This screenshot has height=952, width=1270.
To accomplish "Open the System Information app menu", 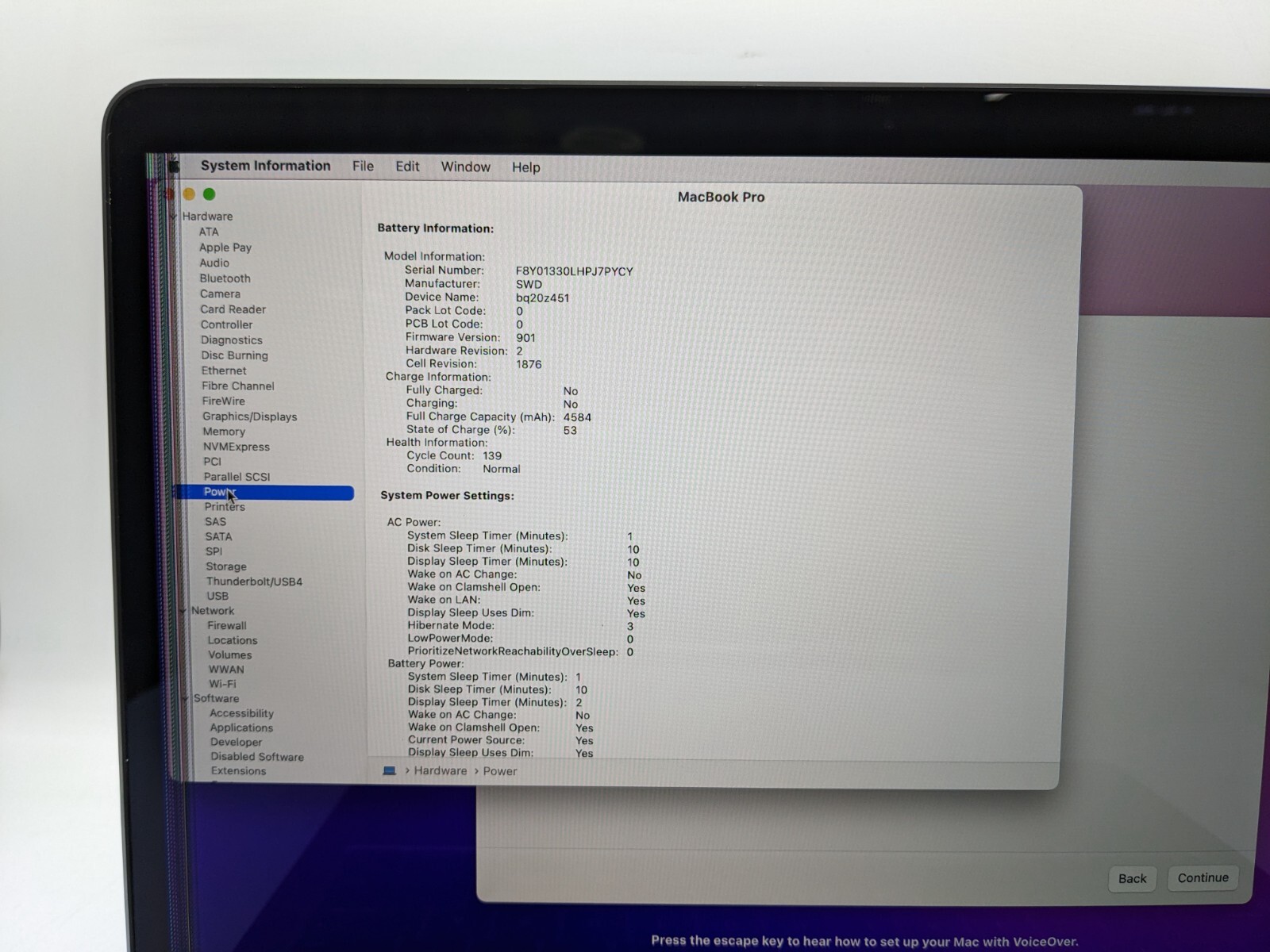I will [265, 166].
